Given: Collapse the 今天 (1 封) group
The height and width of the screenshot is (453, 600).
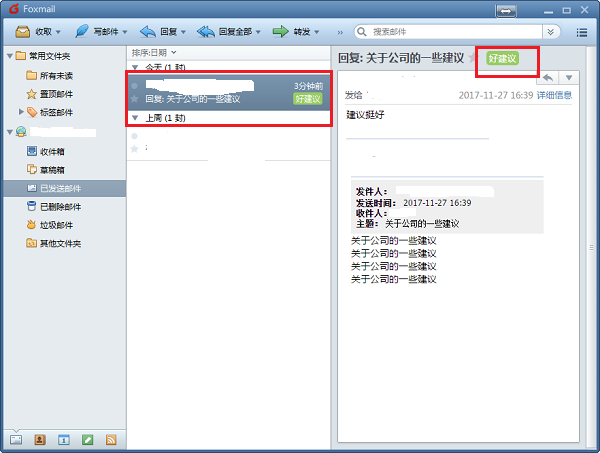Looking at the screenshot, I should click(x=135, y=67).
